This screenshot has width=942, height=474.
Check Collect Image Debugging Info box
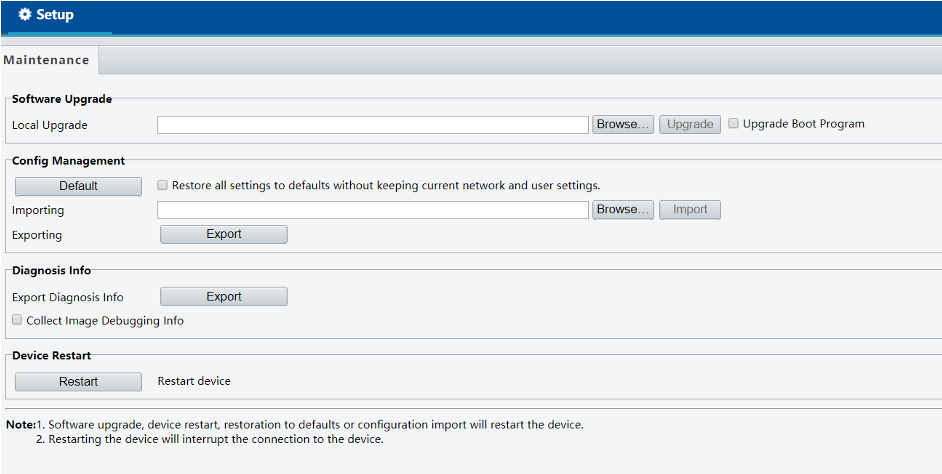(x=17, y=320)
